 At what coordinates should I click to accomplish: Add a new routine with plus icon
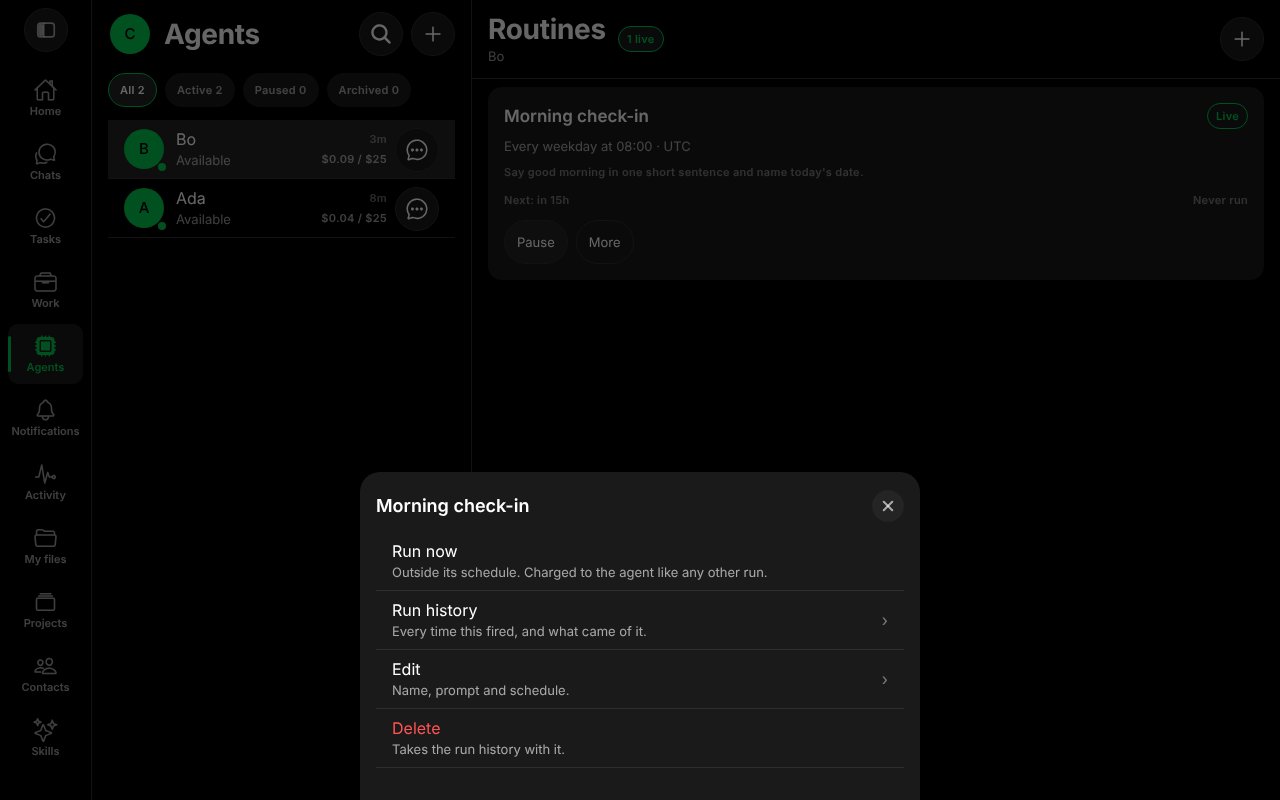(x=1242, y=39)
